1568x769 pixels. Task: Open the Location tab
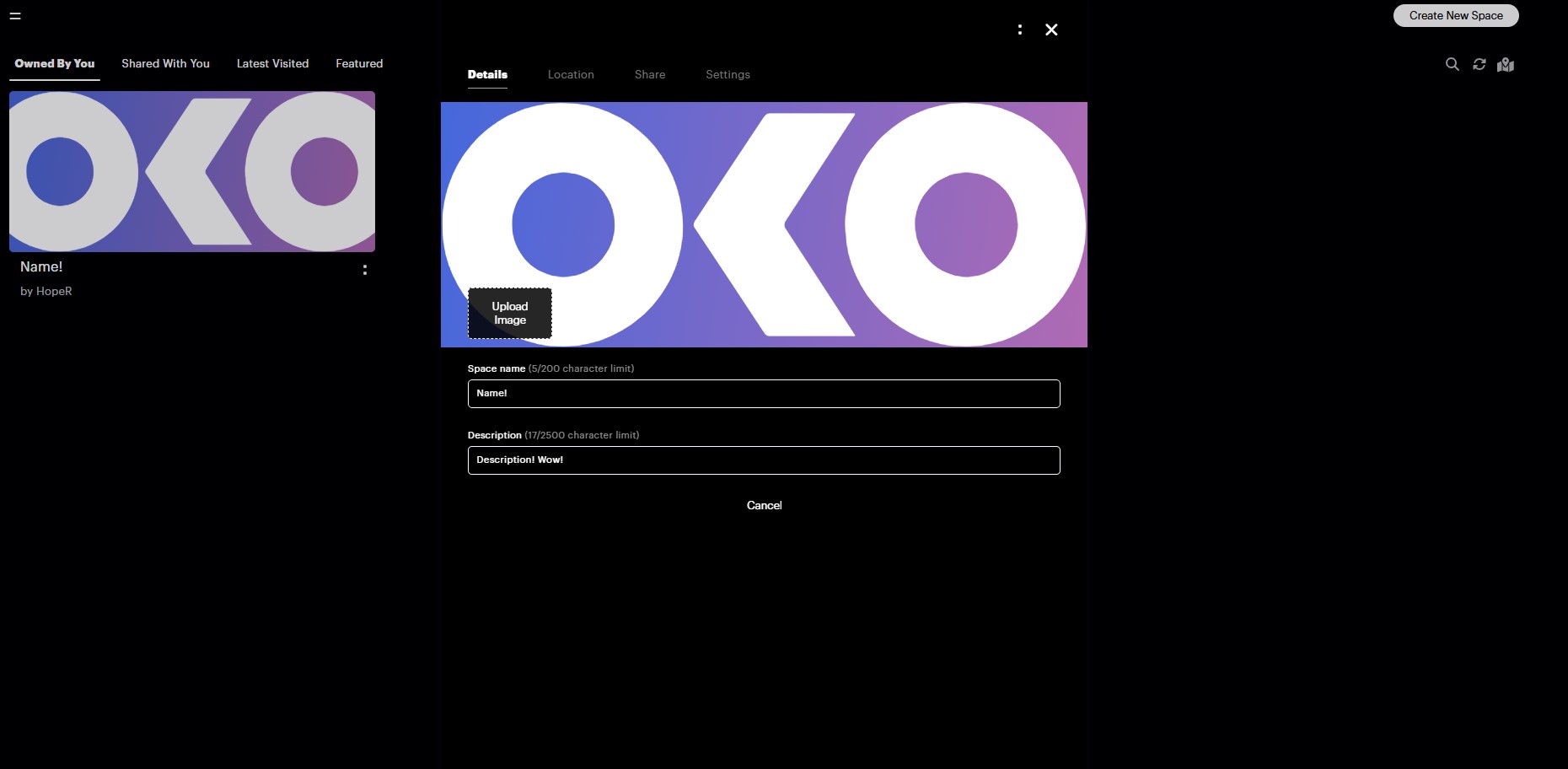571,74
